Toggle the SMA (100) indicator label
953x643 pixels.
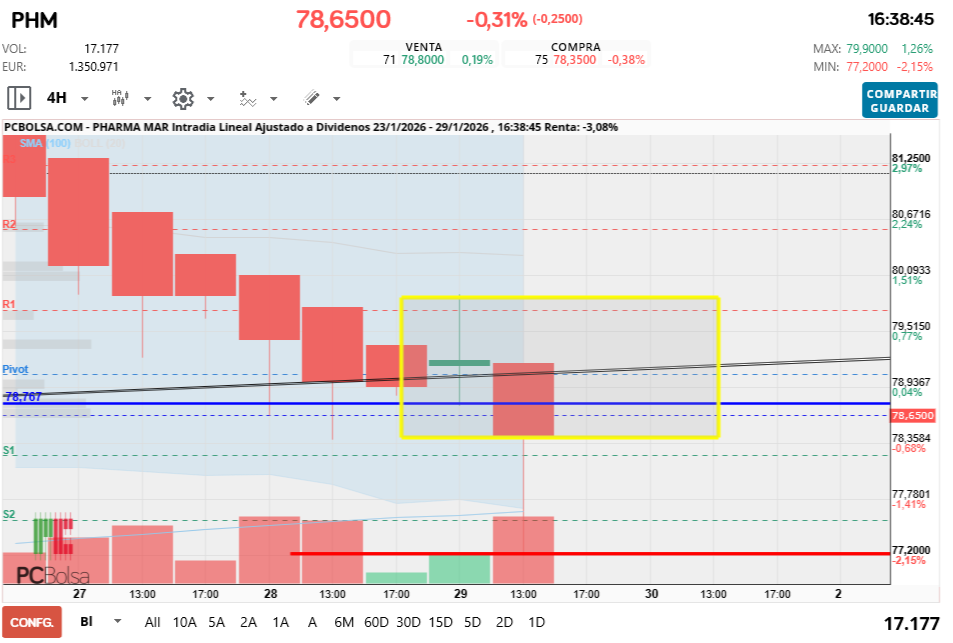click(44, 144)
